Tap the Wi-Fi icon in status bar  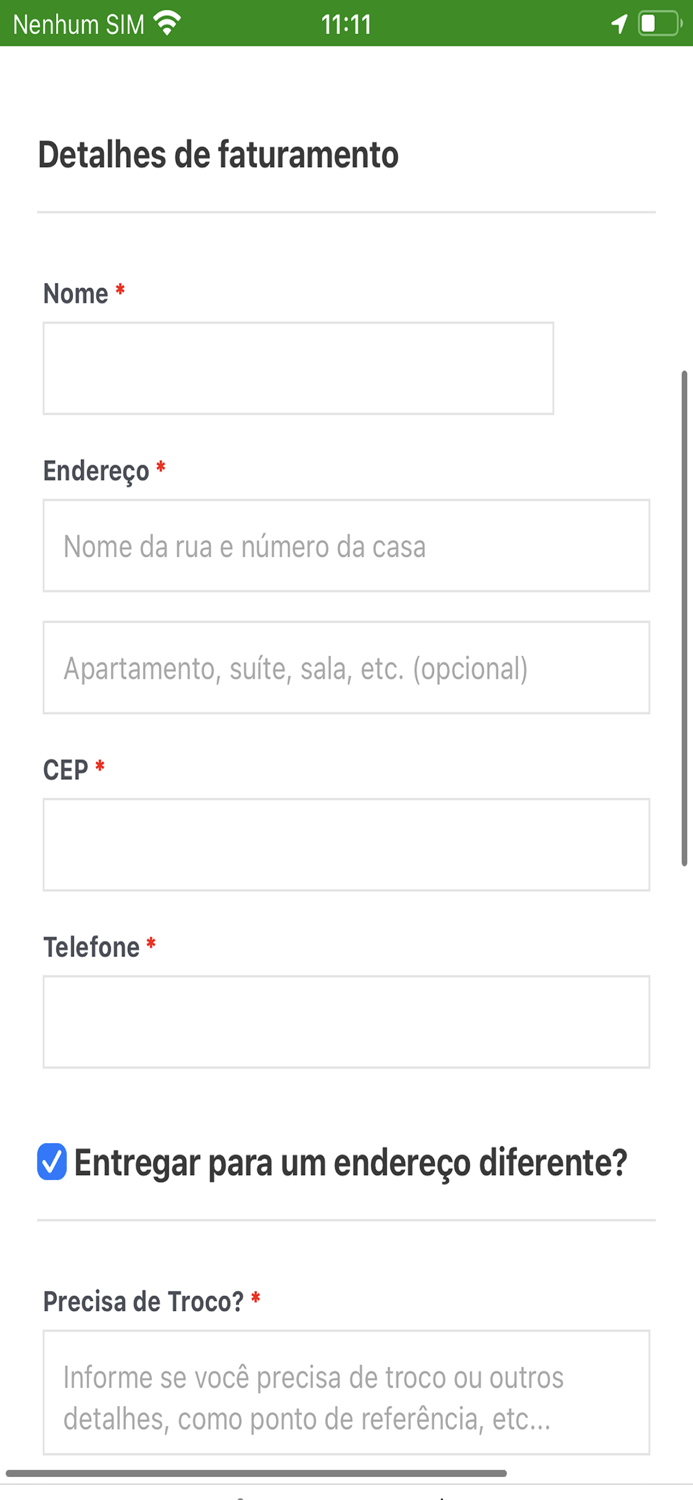click(163, 22)
